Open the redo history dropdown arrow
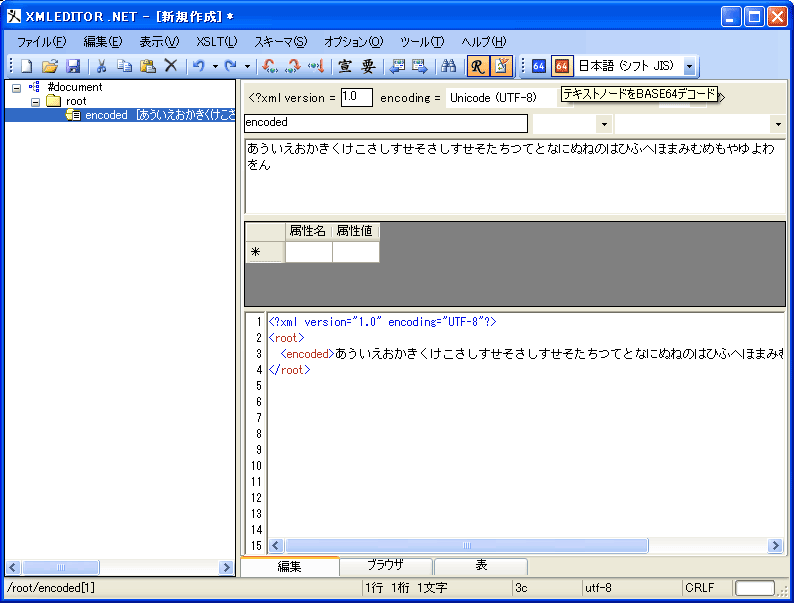The width and height of the screenshot is (794, 603). 247,66
